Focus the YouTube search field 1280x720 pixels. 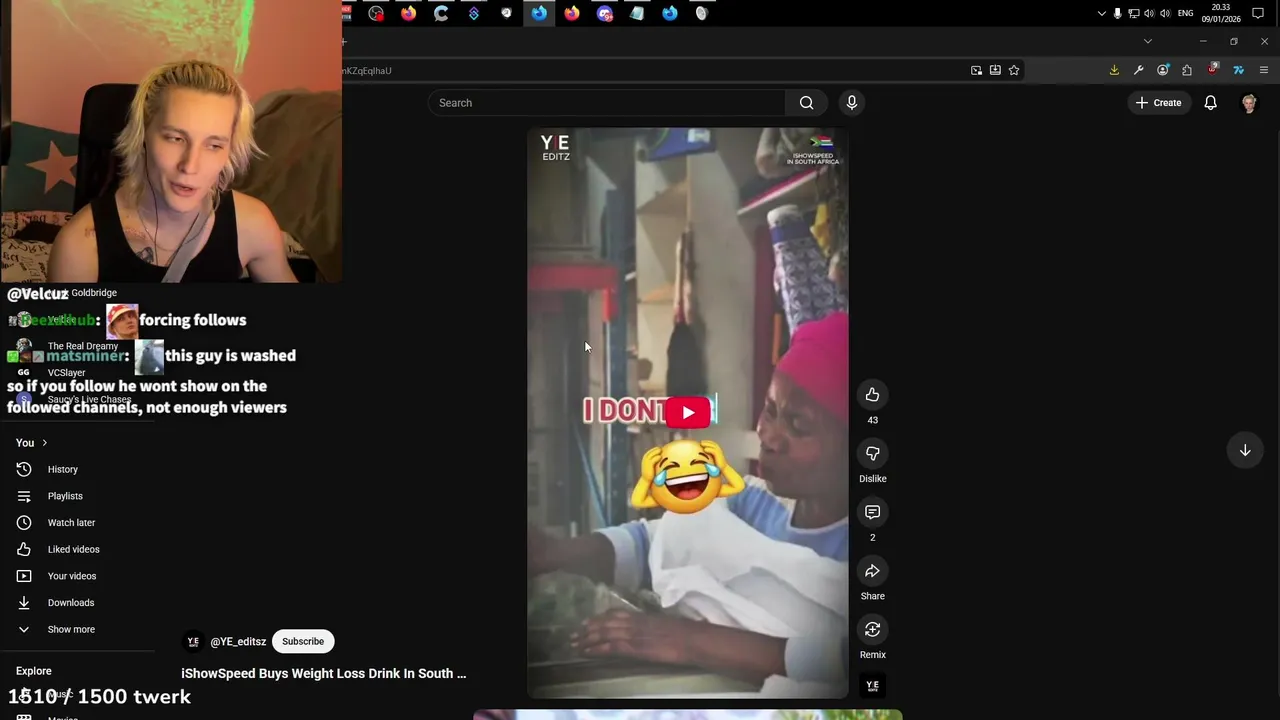(x=607, y=103)
